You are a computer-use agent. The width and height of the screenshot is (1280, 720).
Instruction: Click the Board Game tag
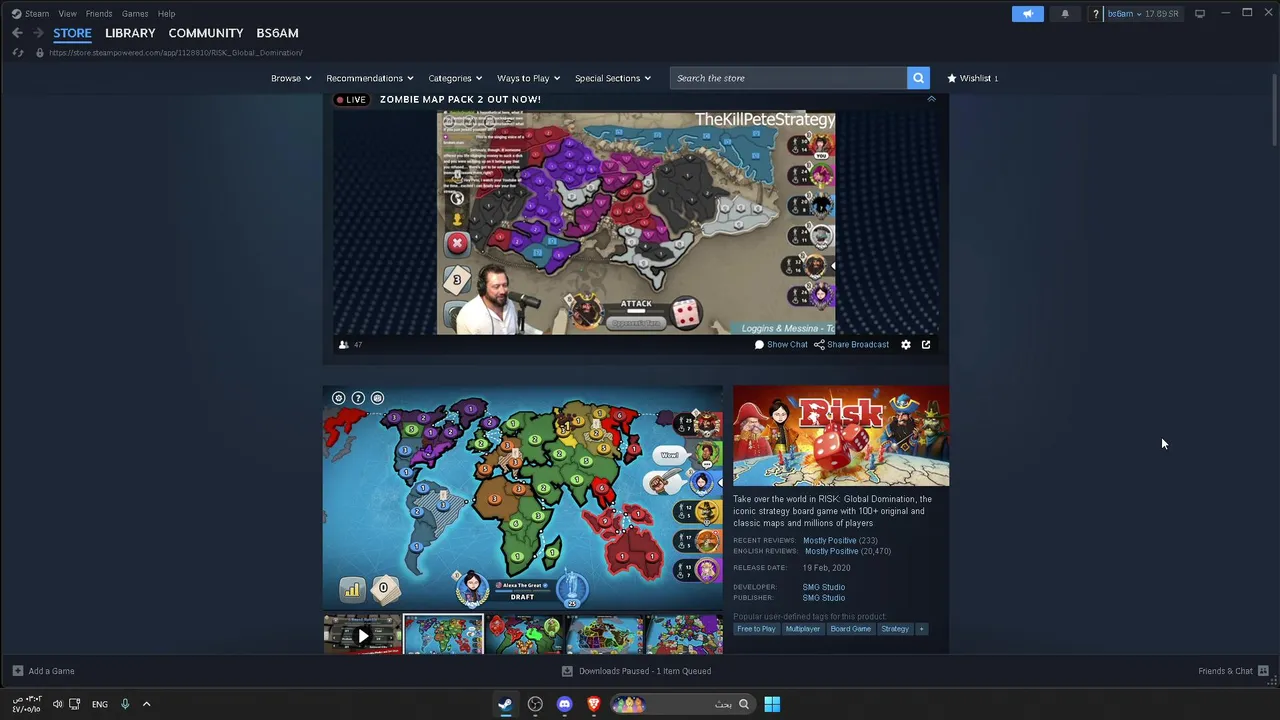[851, 629]
